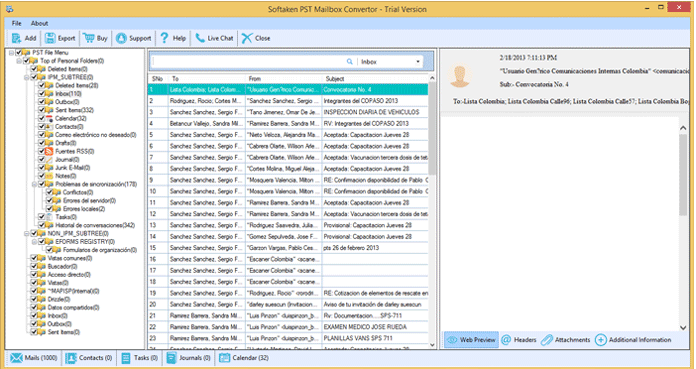This screenshot has width=696, height=369.
Task: Open the File menu
Action: [16, 23]
